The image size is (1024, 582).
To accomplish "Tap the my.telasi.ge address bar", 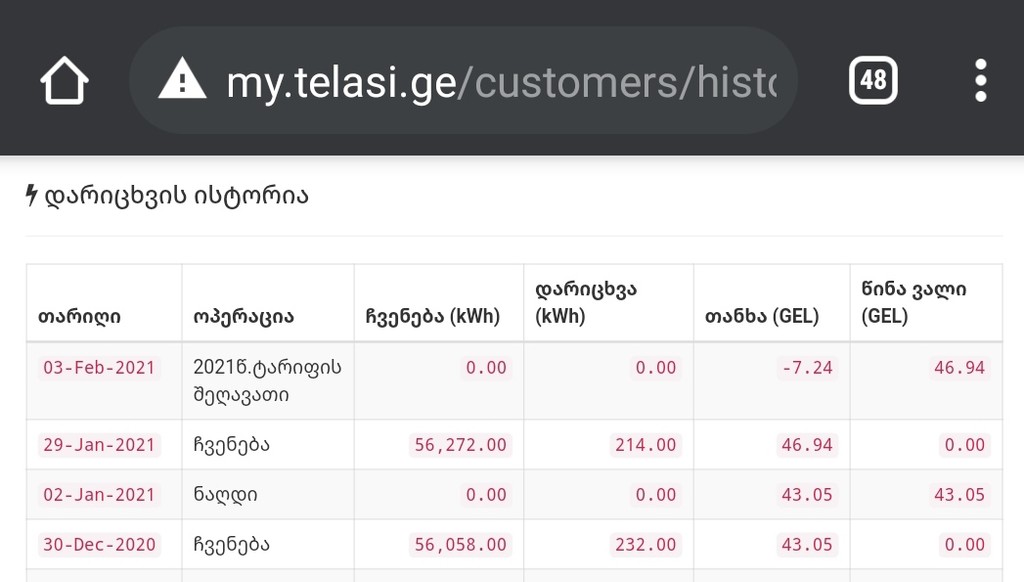I will click(x=500, y=80).
